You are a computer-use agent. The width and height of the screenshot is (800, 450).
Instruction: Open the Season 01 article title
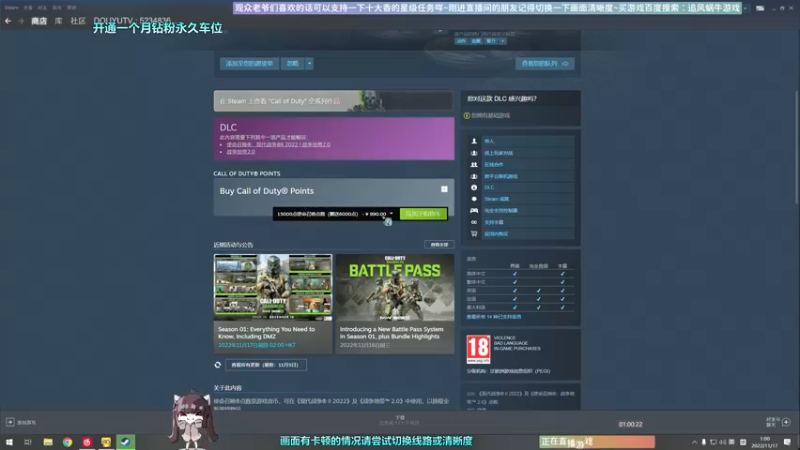pos(266,333)
